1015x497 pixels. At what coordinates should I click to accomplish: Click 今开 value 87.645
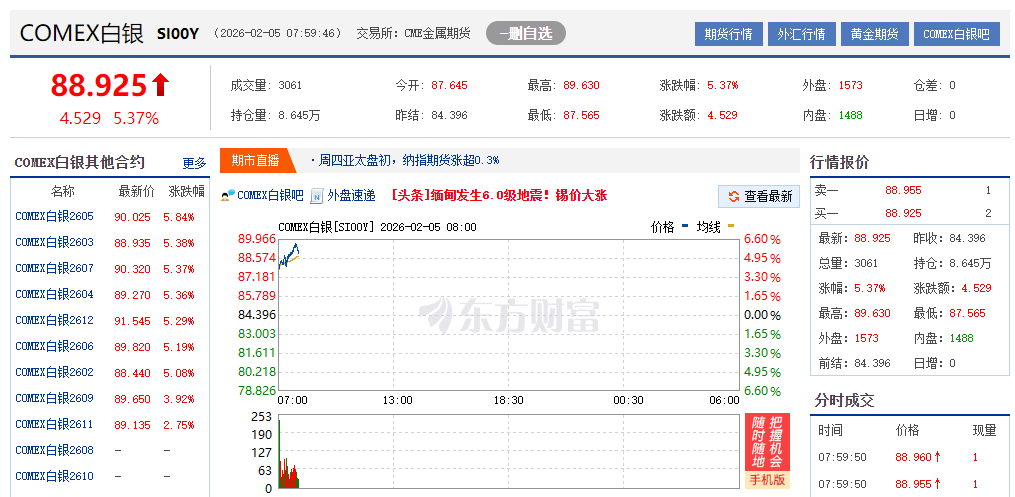tap(449, 85)
